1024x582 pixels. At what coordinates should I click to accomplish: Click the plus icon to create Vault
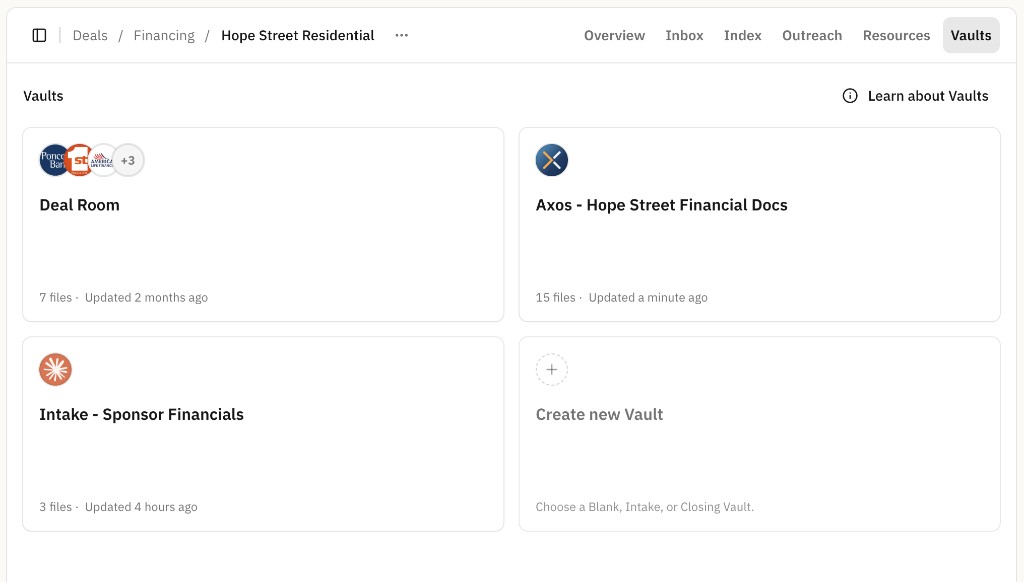click(552, 370)
